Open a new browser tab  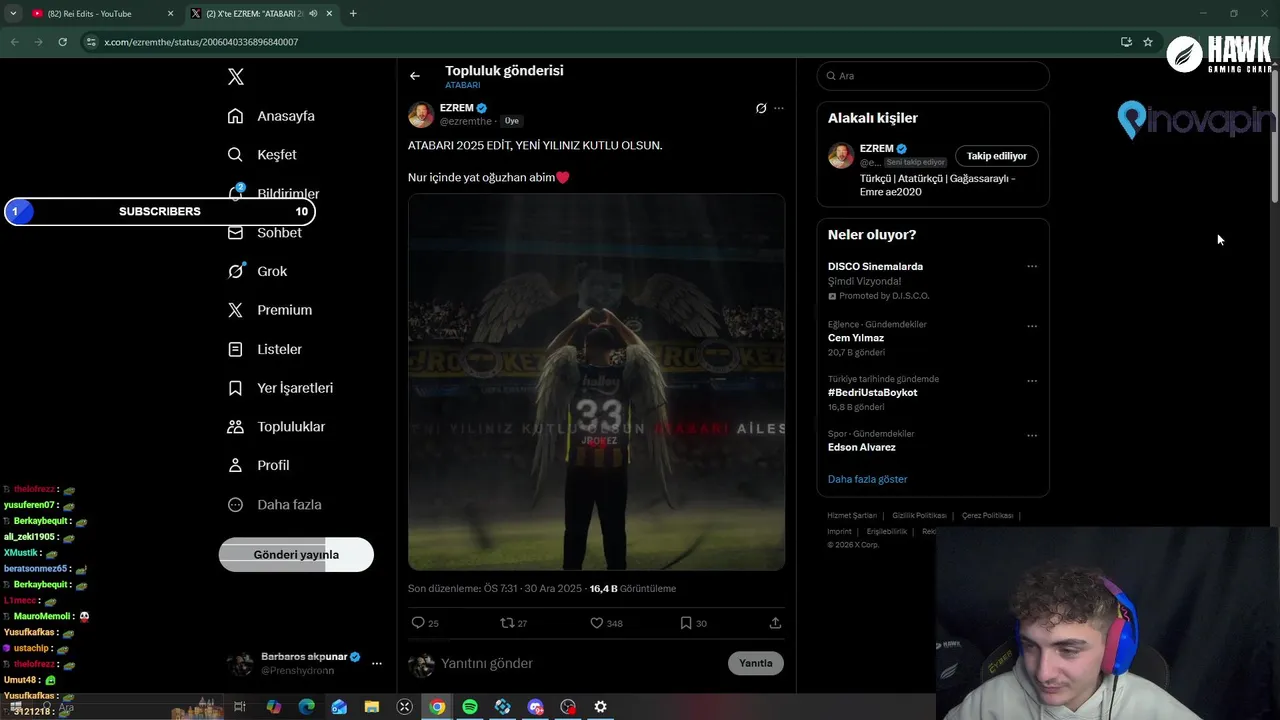point(353,14)
